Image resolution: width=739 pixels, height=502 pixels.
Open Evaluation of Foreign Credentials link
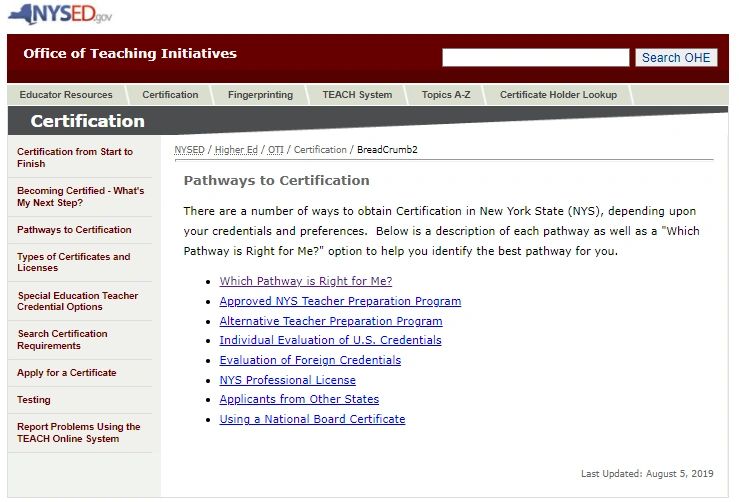pos(310,360)
